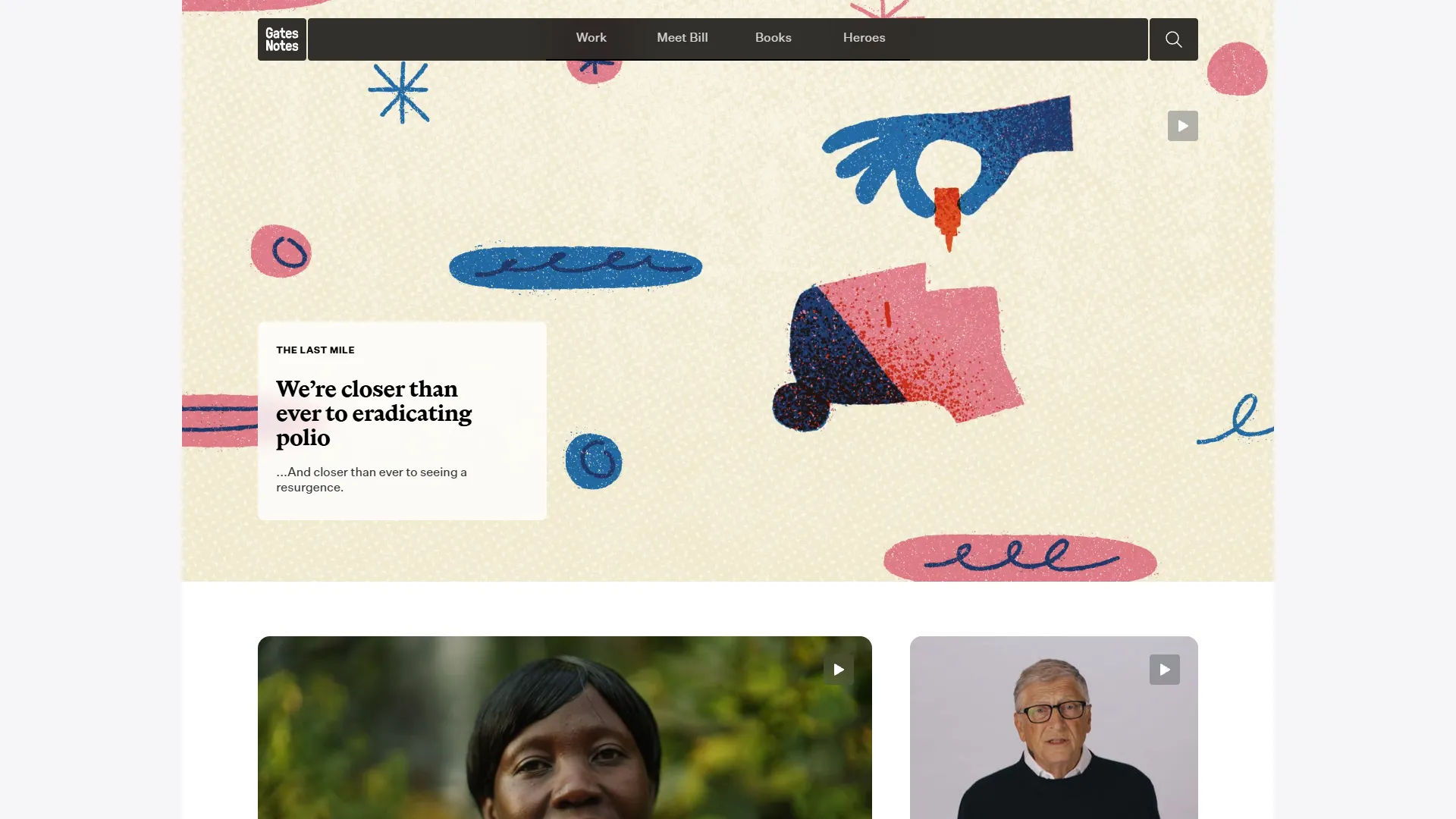Viewport: 1456px width, 819px height.
Task: Click the blue asterisk decoration in the banner
Action: [400, 92]
